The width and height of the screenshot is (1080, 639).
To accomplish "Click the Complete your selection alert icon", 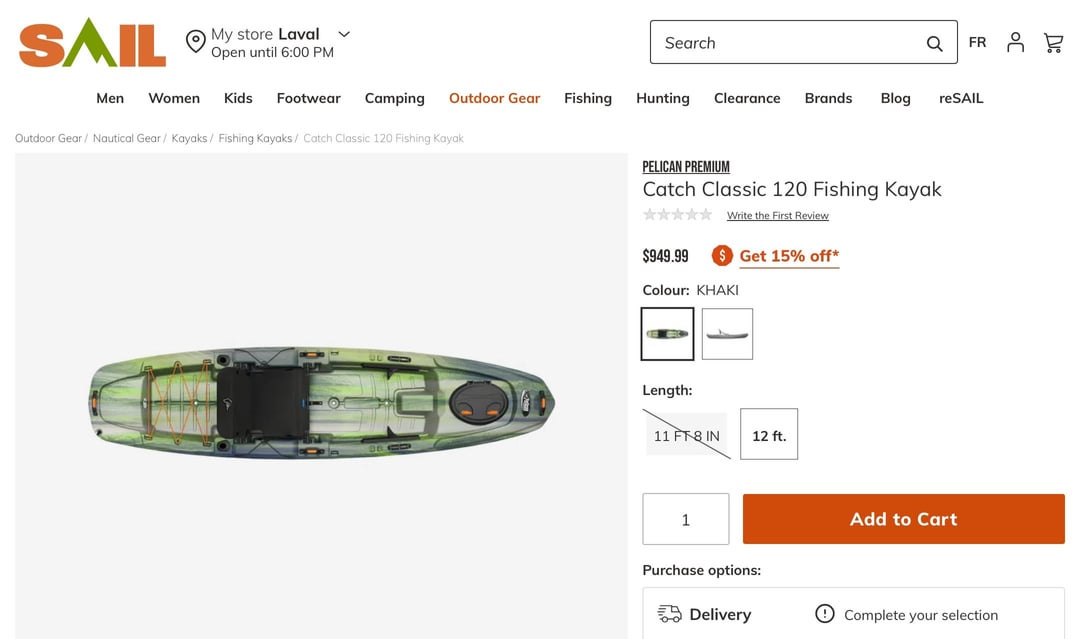I will 825,614.
